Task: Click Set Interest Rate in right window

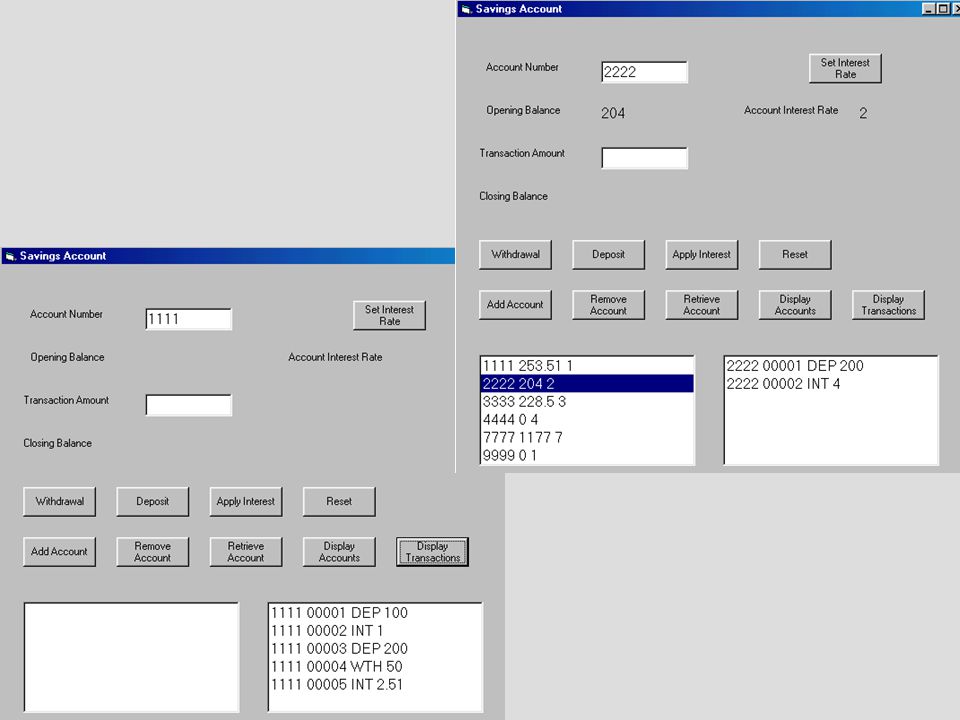Action: [845, 68]
